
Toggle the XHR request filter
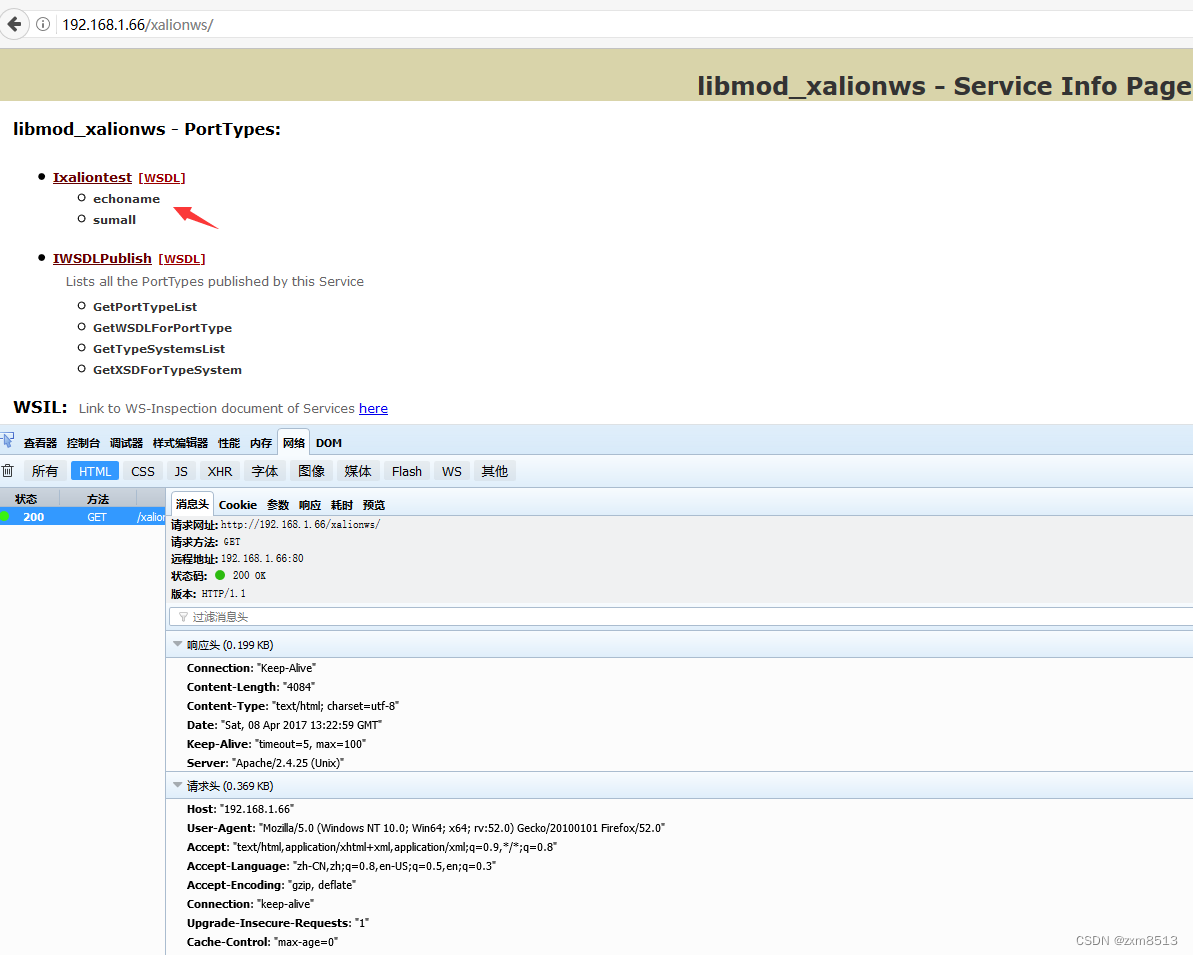pos(220,471)
